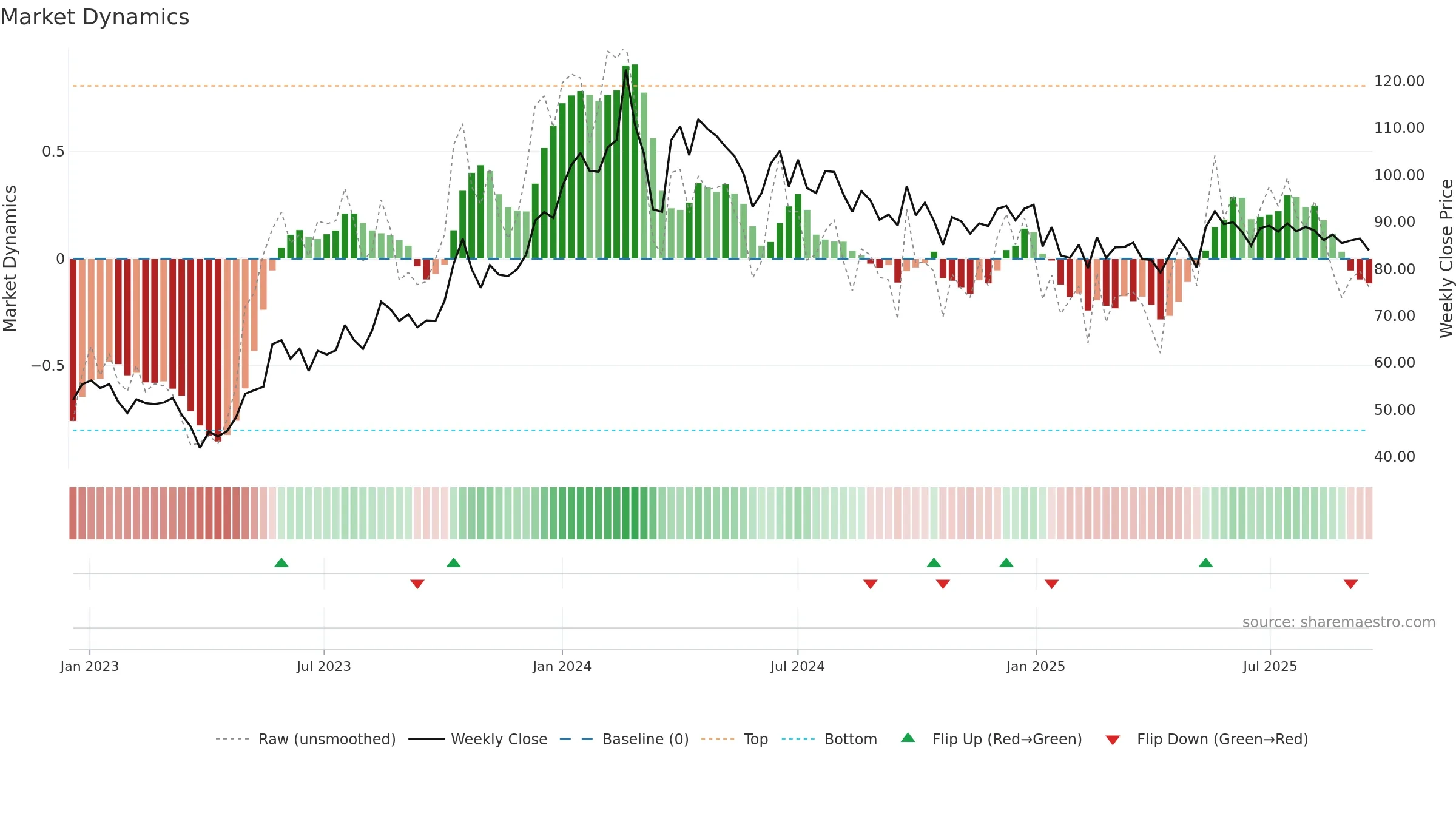Click the 70.00 price axis label

1395,316
